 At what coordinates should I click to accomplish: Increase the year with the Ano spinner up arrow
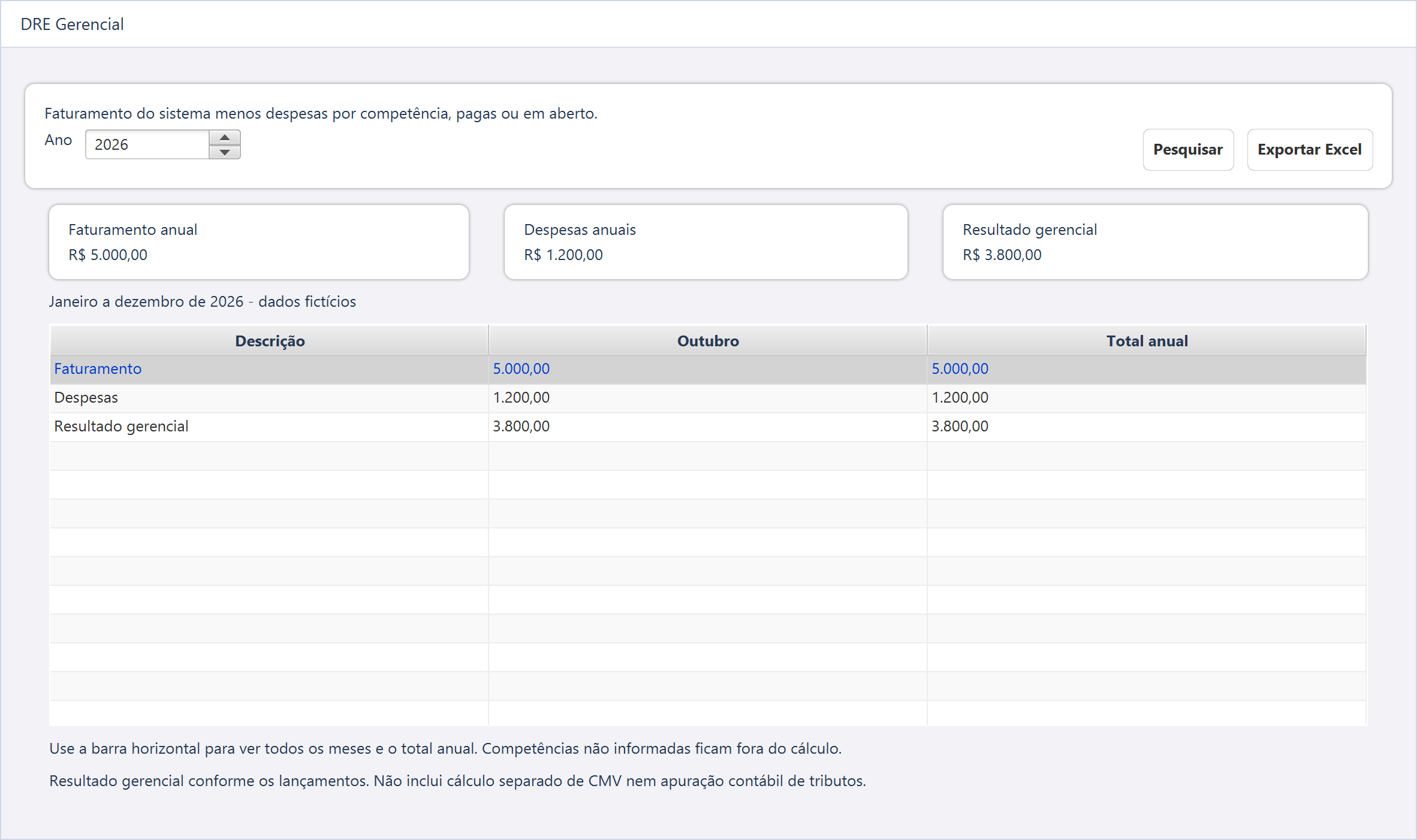225,138
